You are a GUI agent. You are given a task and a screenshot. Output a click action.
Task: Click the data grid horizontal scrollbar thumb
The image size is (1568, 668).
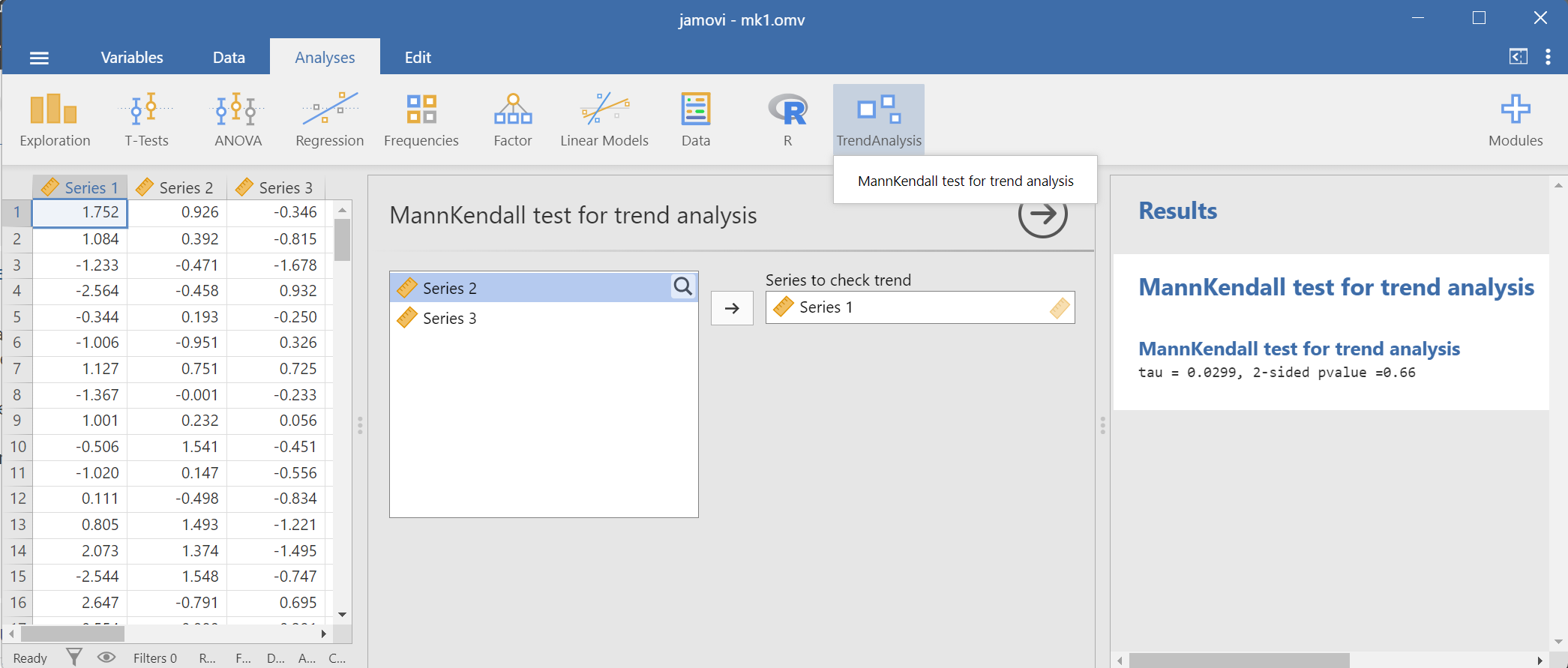pos(73,634)
